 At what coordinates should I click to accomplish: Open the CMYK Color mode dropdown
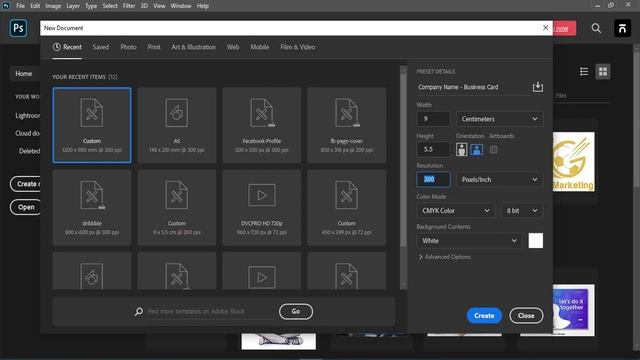click(456, 211)
